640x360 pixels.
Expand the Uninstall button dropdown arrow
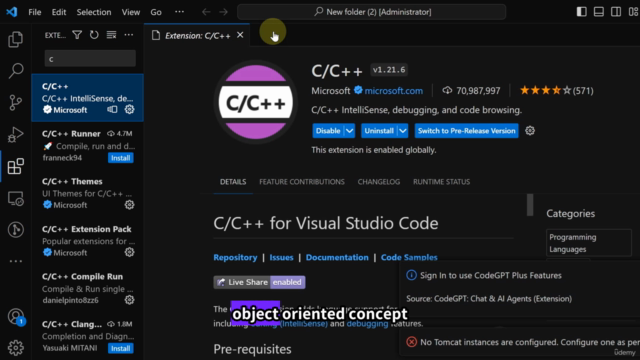[x=403, y=131]
